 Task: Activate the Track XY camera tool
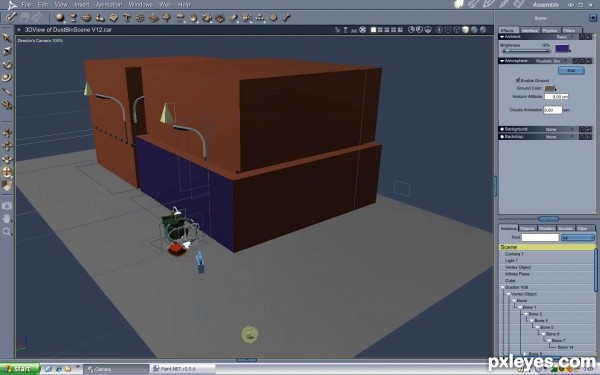point(7,172)
